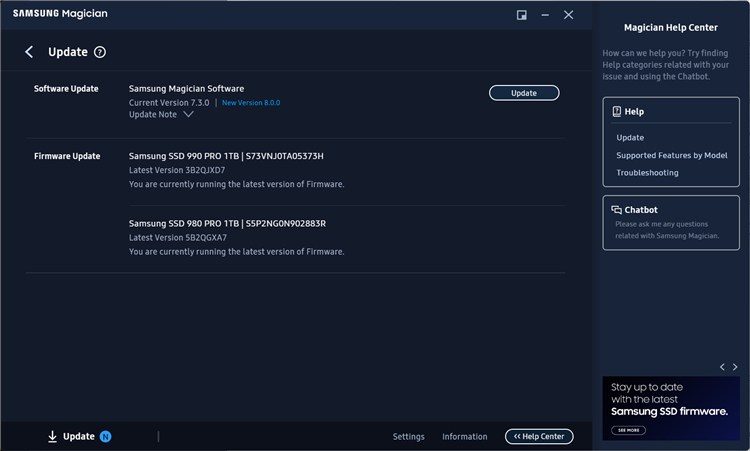Open the Troubleshooting help topic
The width and height of the screenshot is (750, 451).
pyautogui.click(x=647, y=173)
